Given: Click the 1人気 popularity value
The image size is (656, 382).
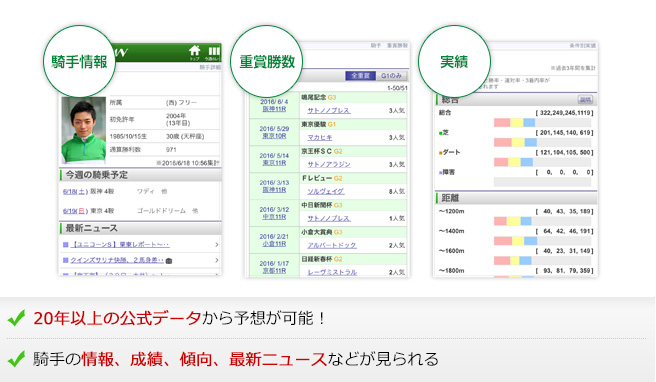Looking at the screenshot, I should click(397, 218).
